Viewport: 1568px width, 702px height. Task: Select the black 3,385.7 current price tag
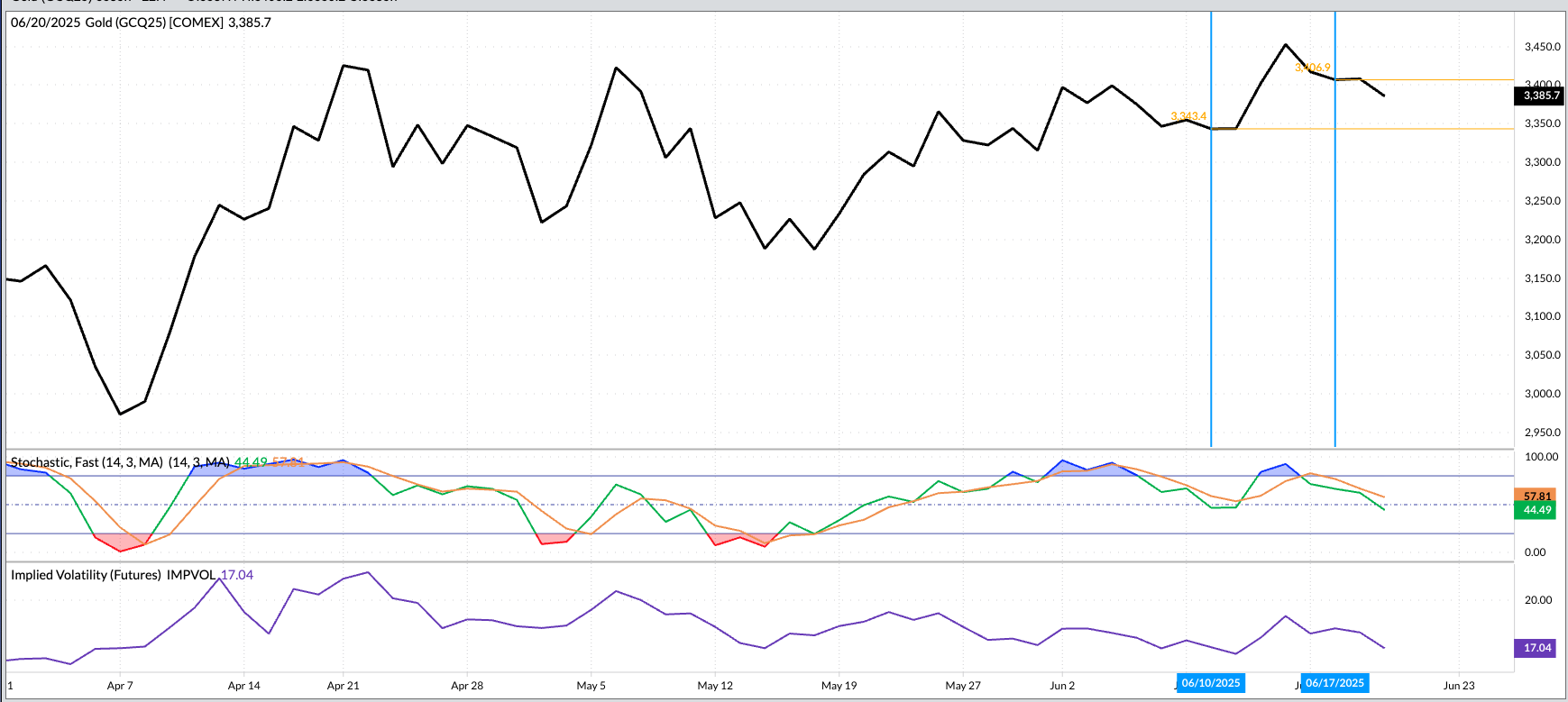click(1540, 96)
